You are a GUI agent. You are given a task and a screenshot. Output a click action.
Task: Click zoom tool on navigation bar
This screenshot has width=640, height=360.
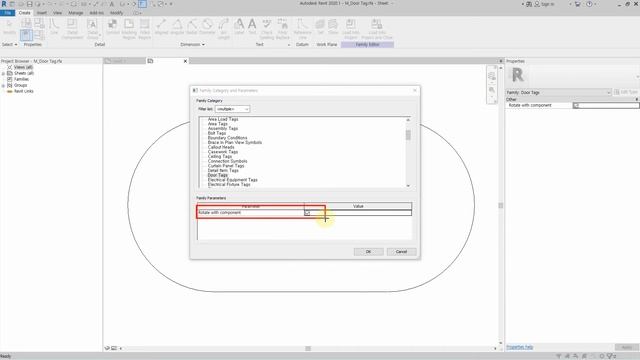[491, 90]
